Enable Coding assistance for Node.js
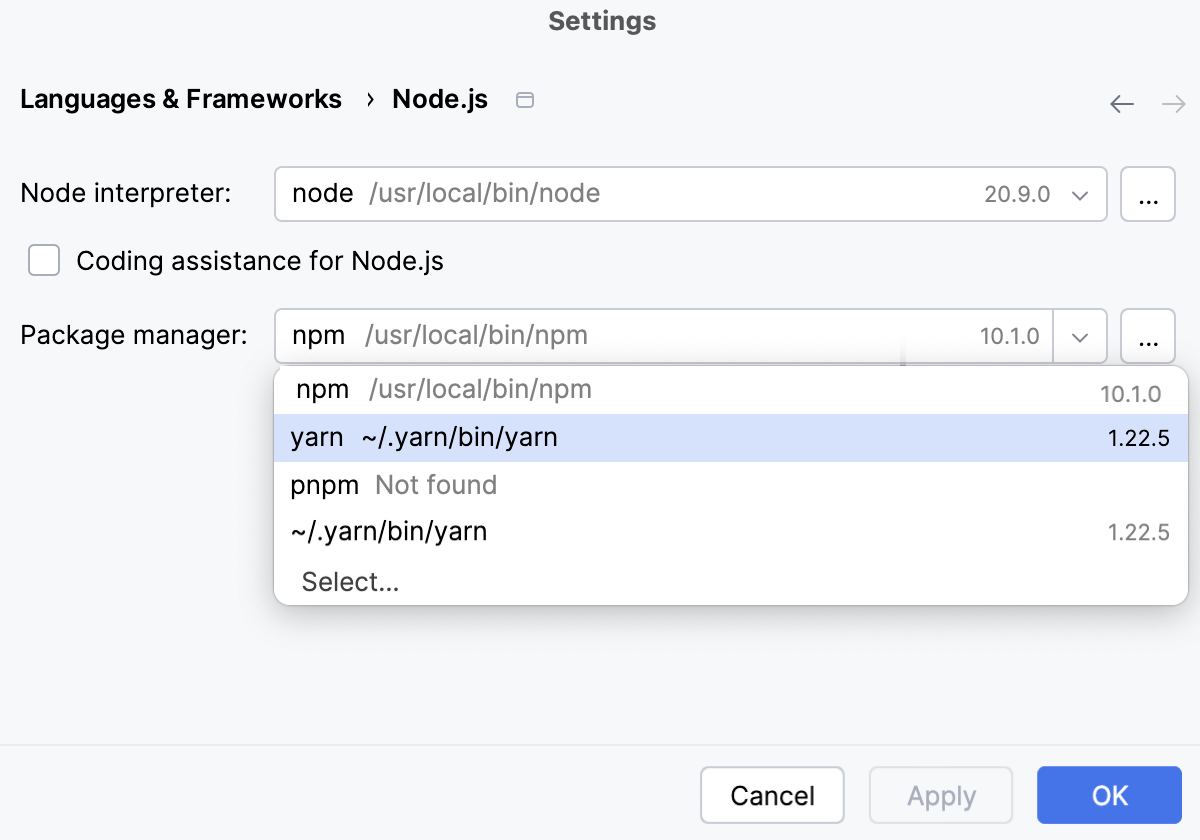The image size is (1200, 840). (x=44, y=260)
